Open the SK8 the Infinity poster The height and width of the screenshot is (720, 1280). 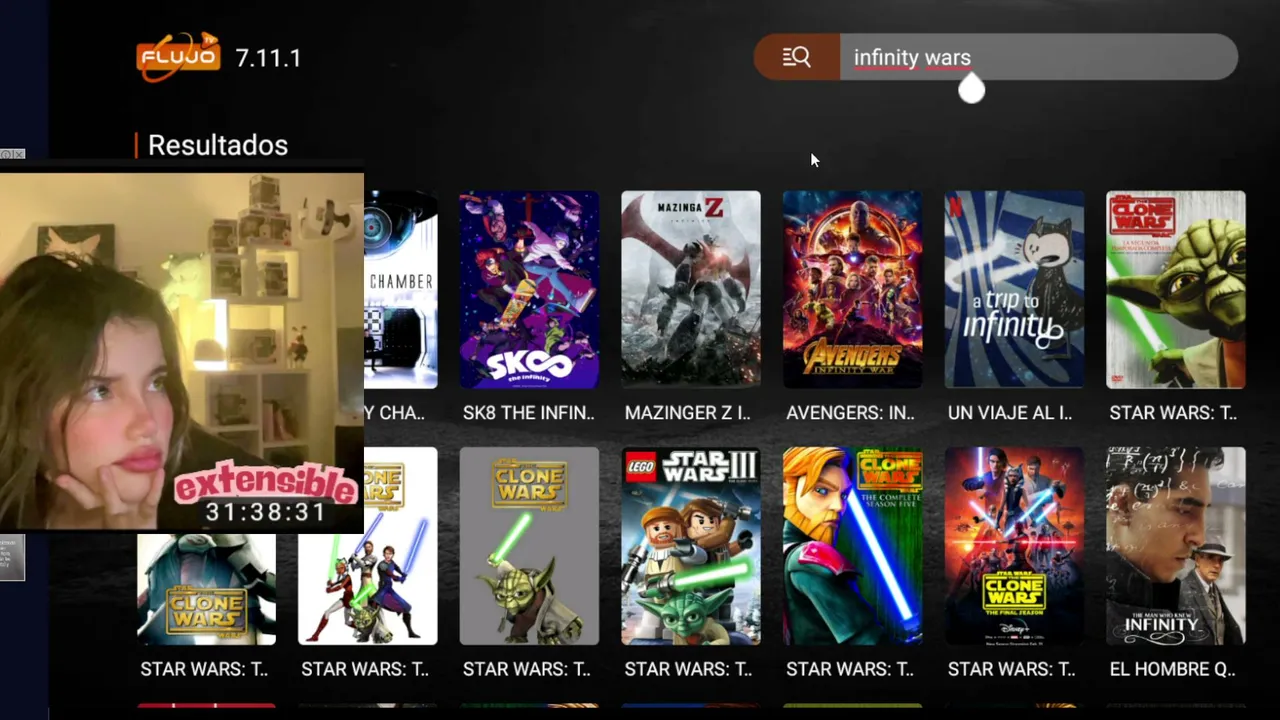pyautogui.click(x=529, y=289)
